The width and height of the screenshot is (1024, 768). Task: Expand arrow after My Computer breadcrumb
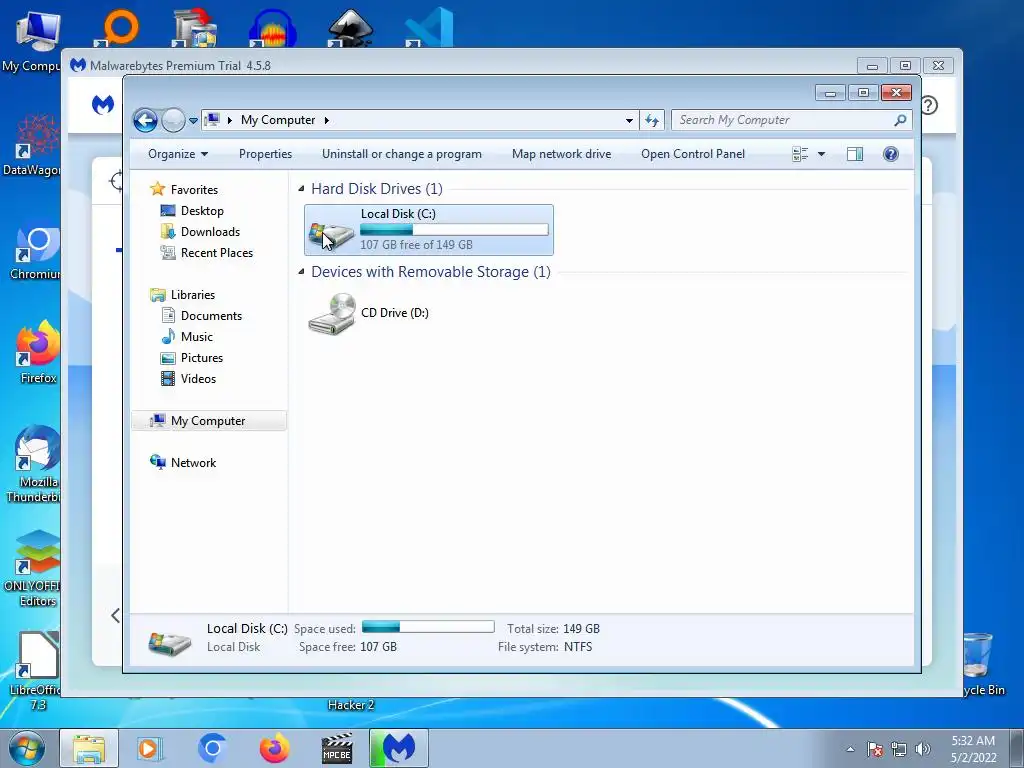point(327,120)
